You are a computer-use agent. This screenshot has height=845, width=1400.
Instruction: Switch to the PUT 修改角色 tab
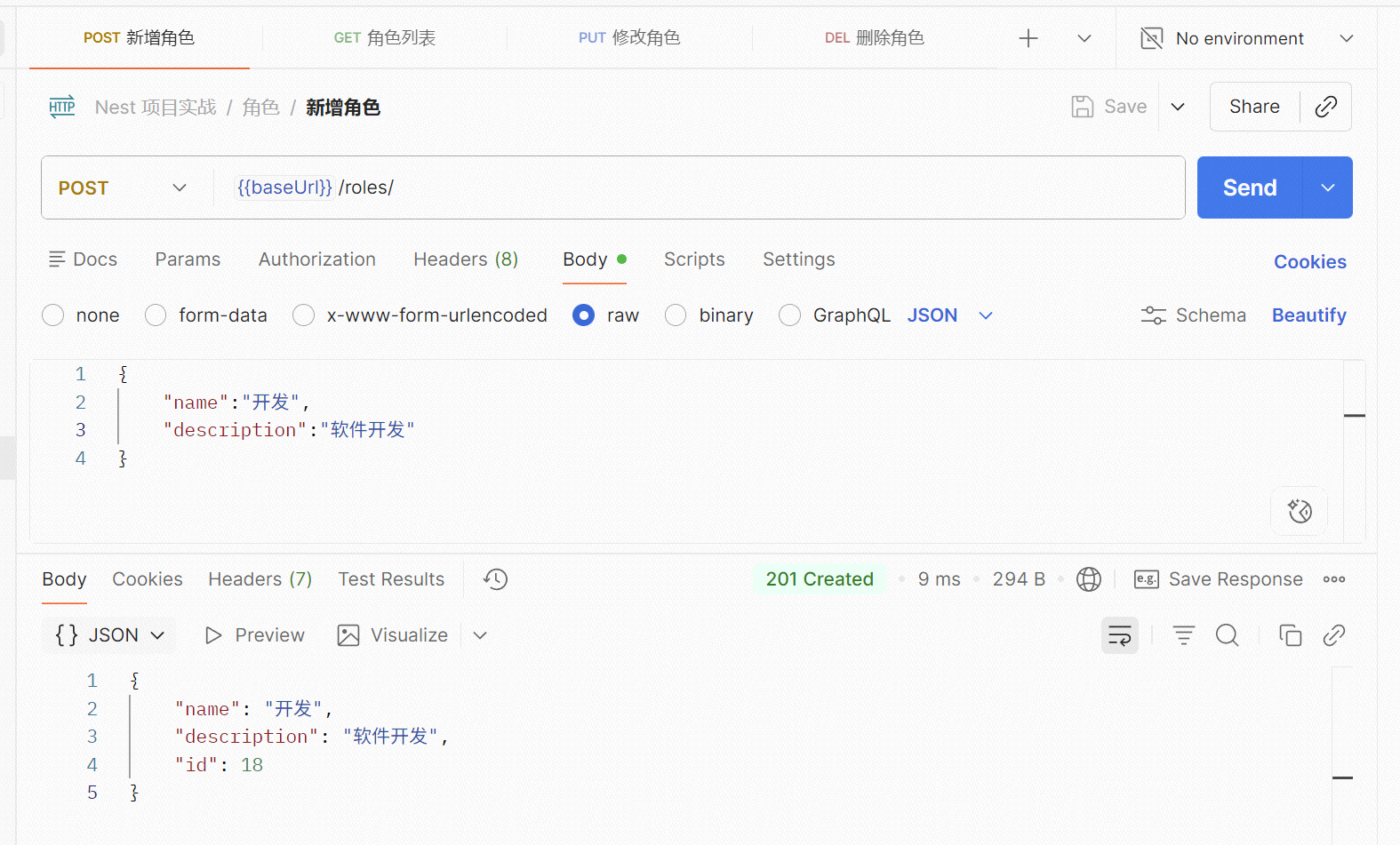point(629,38)
